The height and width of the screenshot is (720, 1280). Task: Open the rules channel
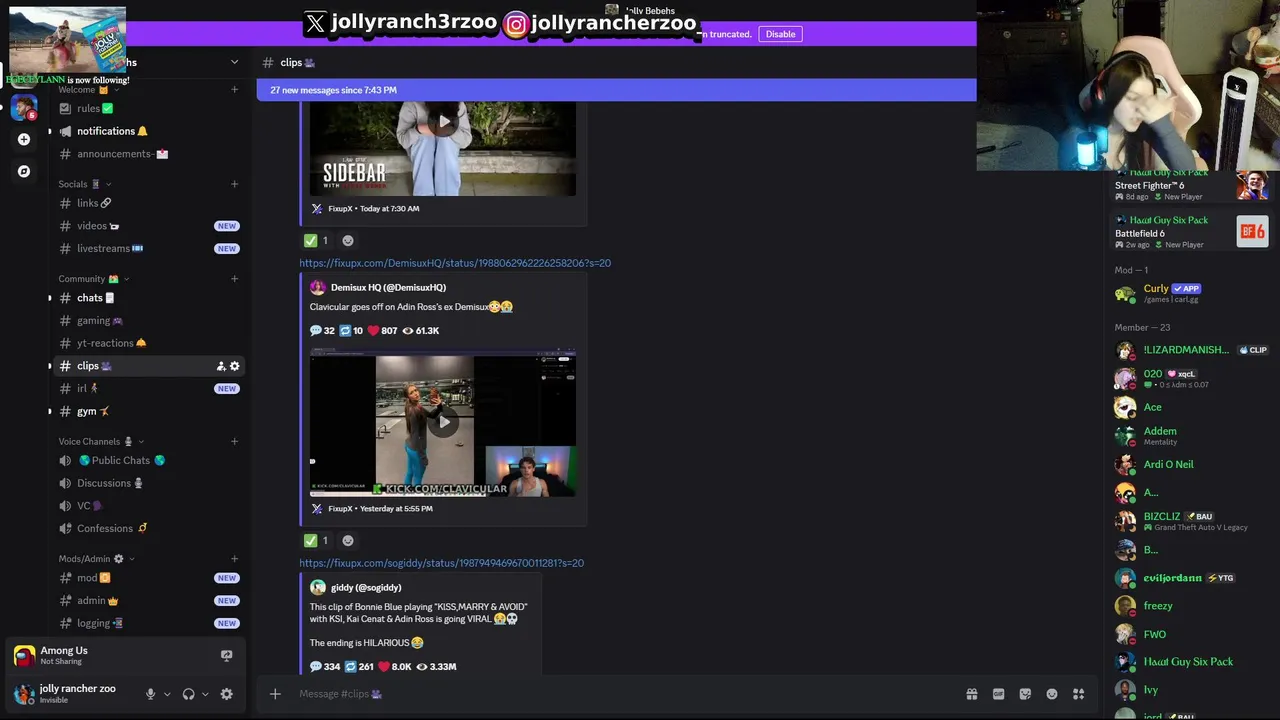(x=148, y=108)
